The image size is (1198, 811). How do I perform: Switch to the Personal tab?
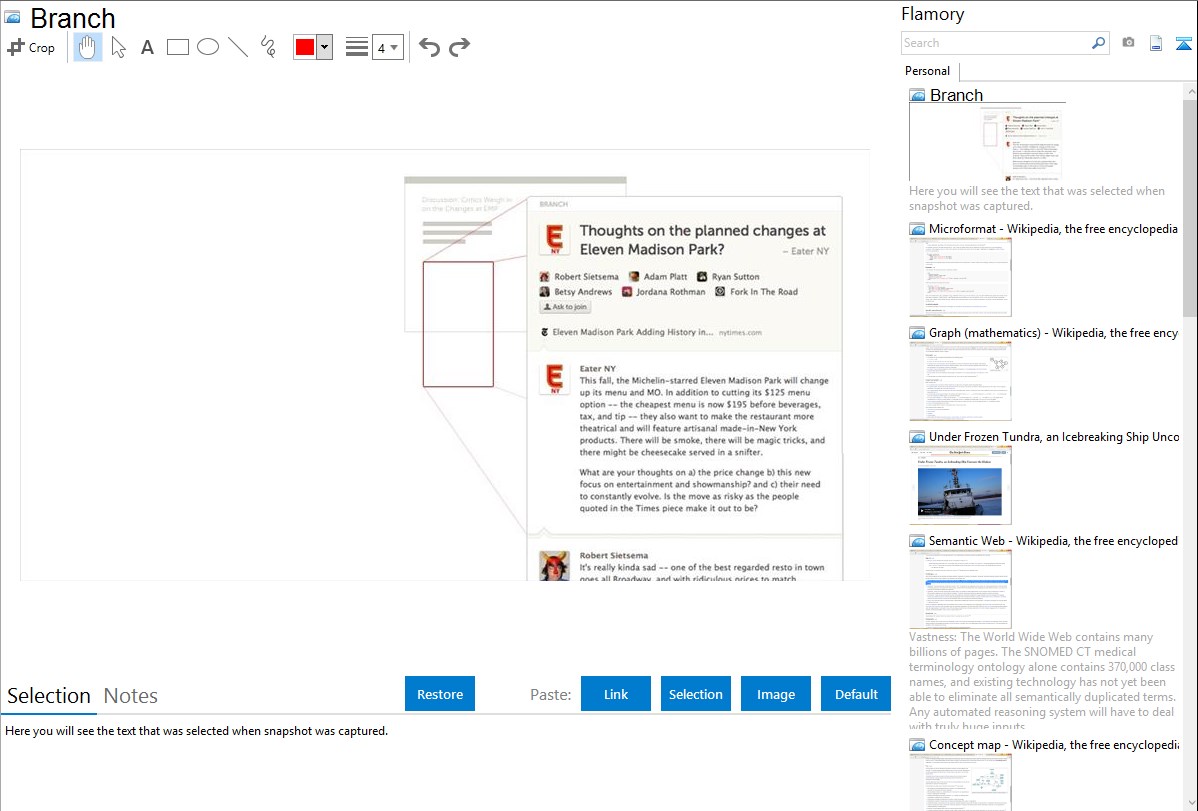click(x=928, y=71)
